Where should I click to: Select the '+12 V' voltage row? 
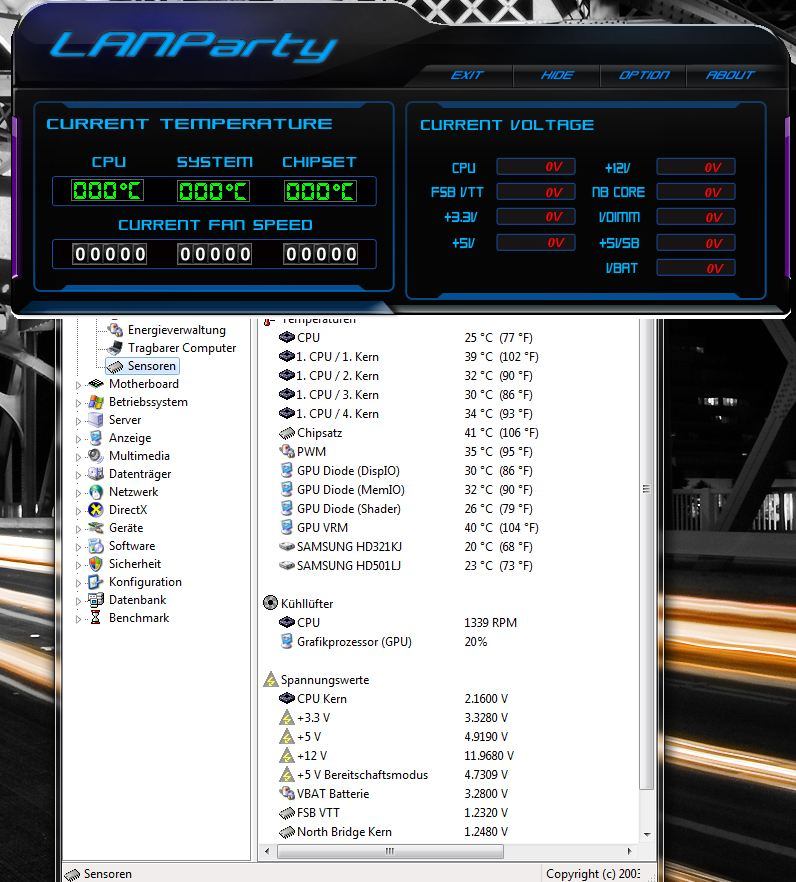[x=397, y=755]
